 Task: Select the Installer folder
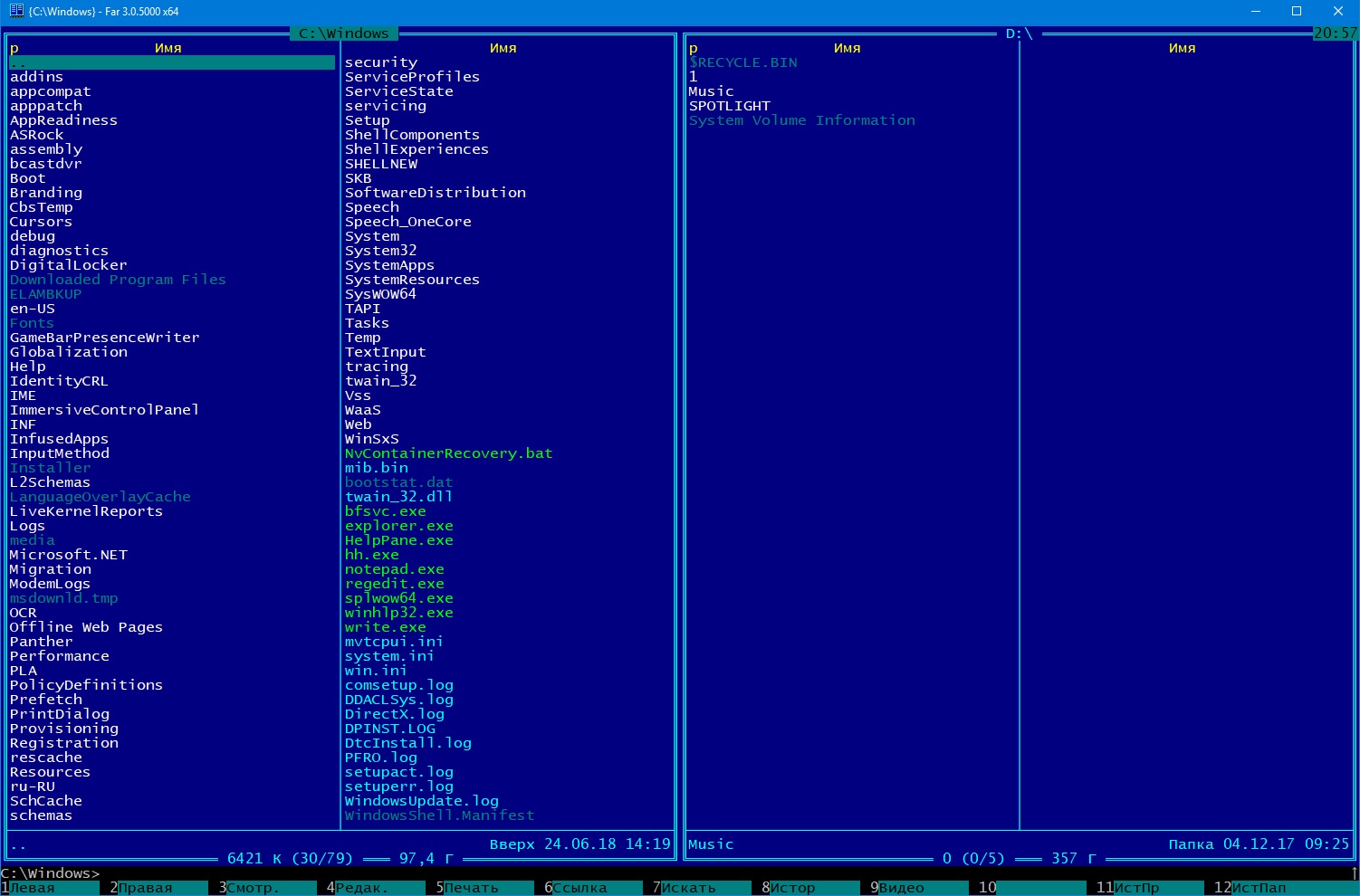pos(51,468)
